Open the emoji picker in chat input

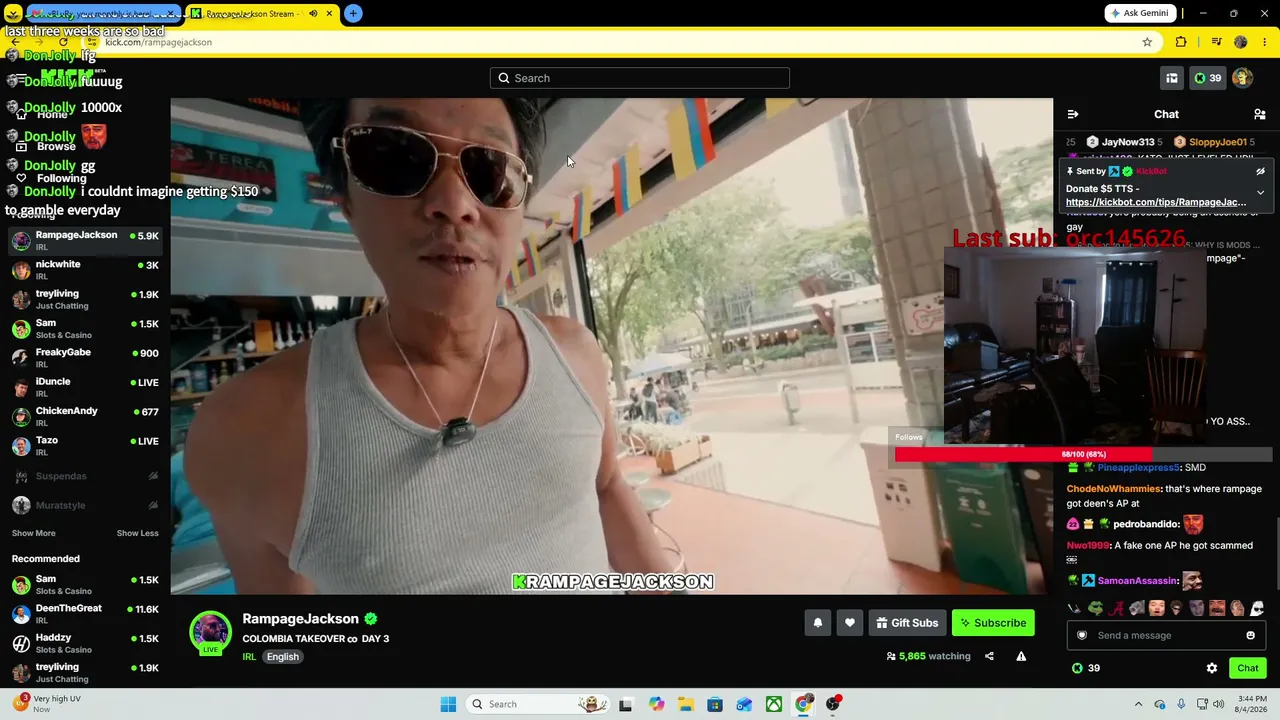(x=1250, y=635)
